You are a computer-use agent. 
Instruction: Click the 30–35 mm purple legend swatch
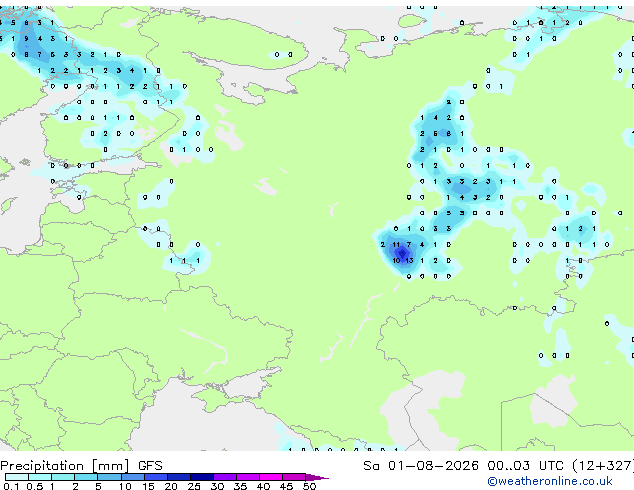224,477
